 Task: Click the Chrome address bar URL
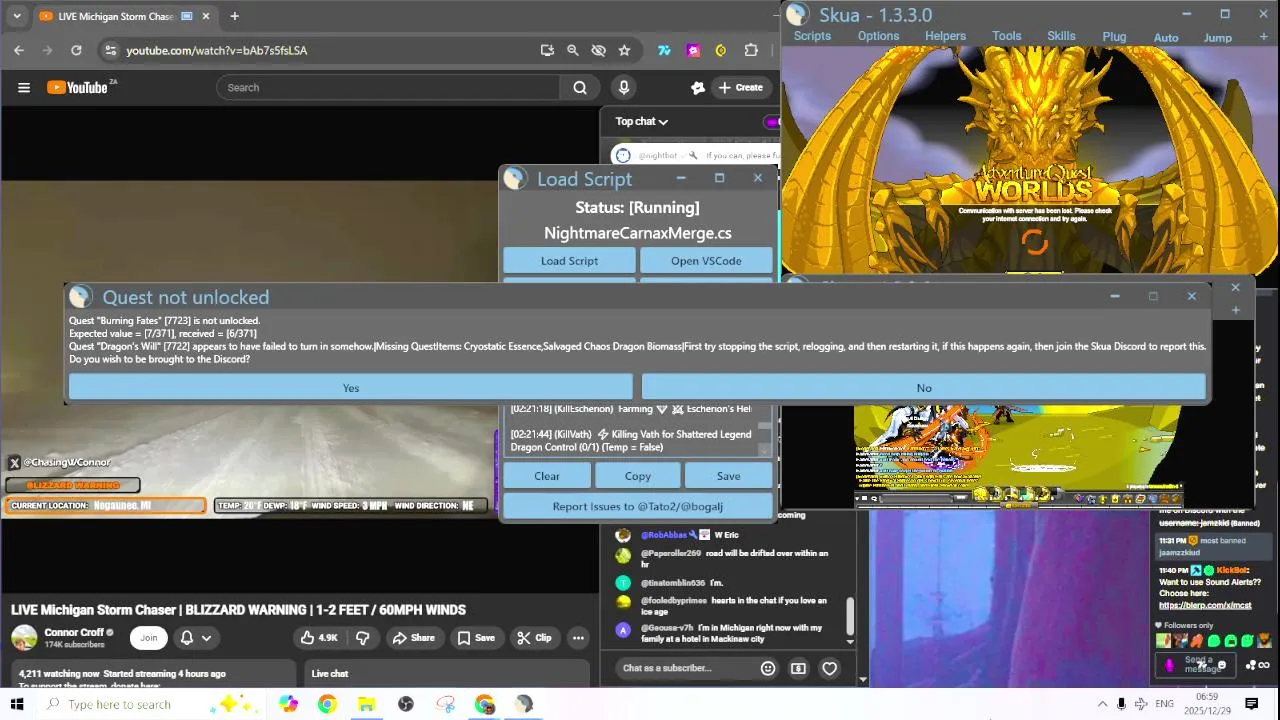pyautogui.click(x=216, y=50)
